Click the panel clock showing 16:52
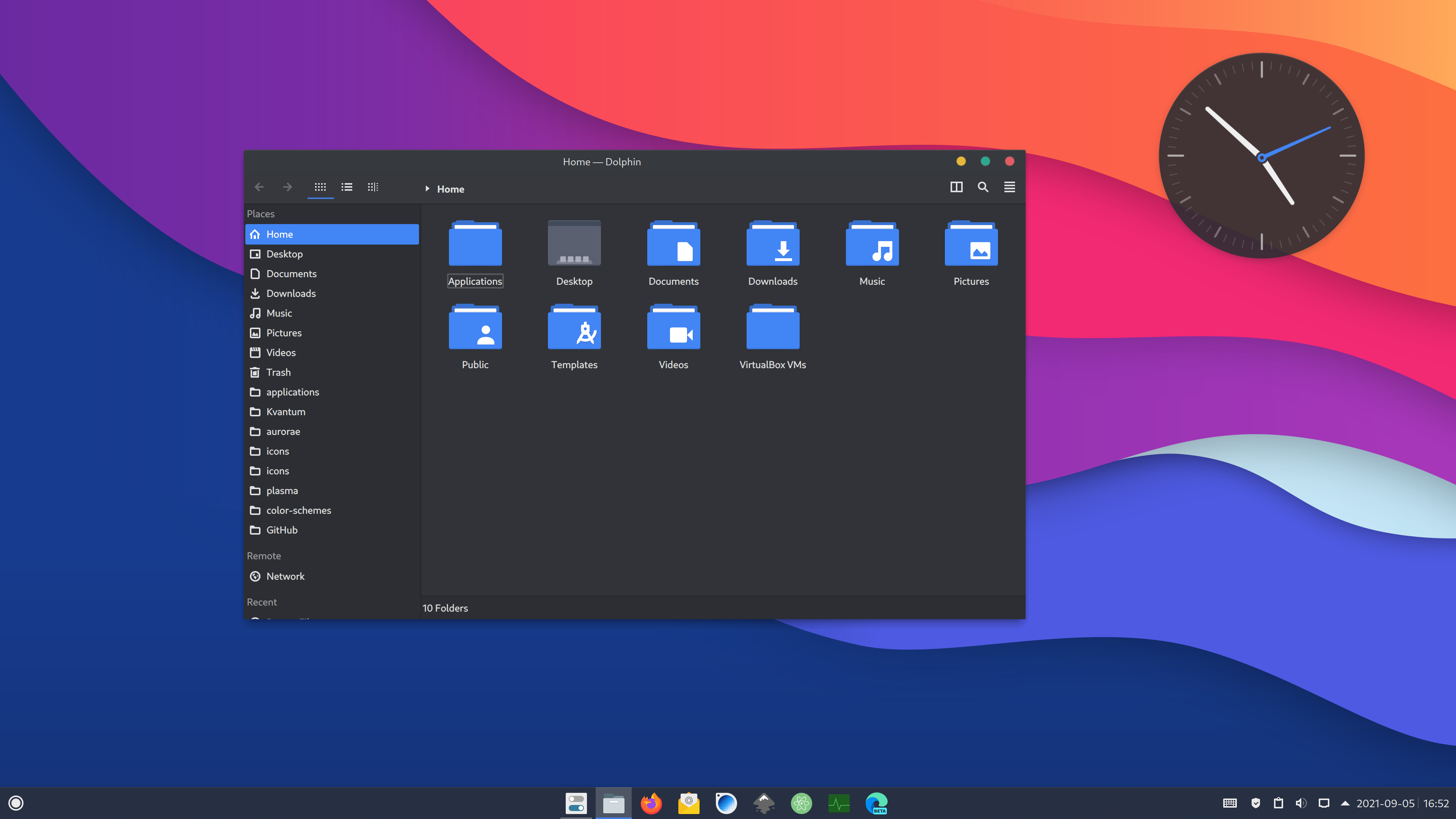1456x819 pixels. coord(1436,803)
